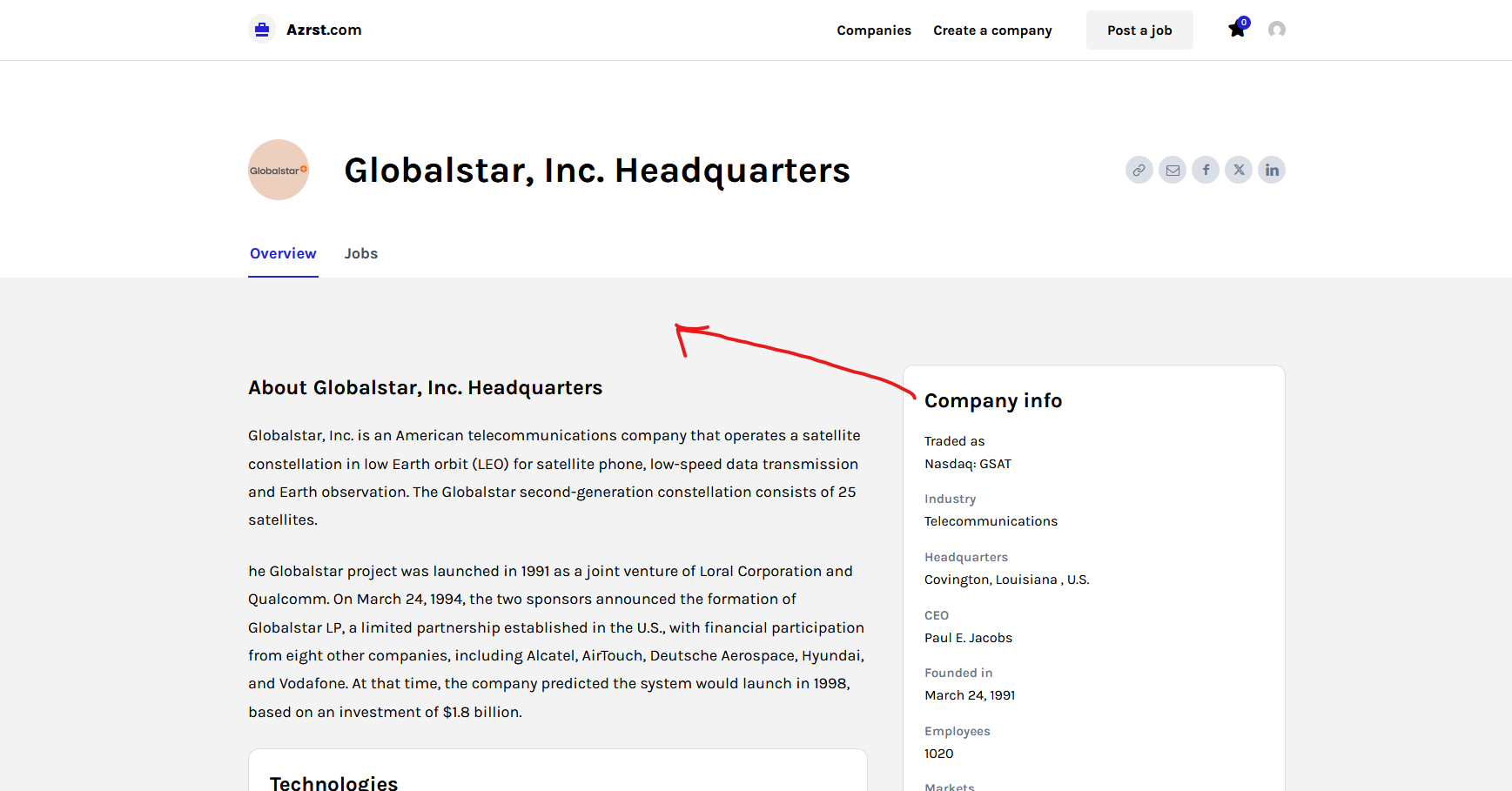
Task: Open the favorites star icon
Action: 1237,30
